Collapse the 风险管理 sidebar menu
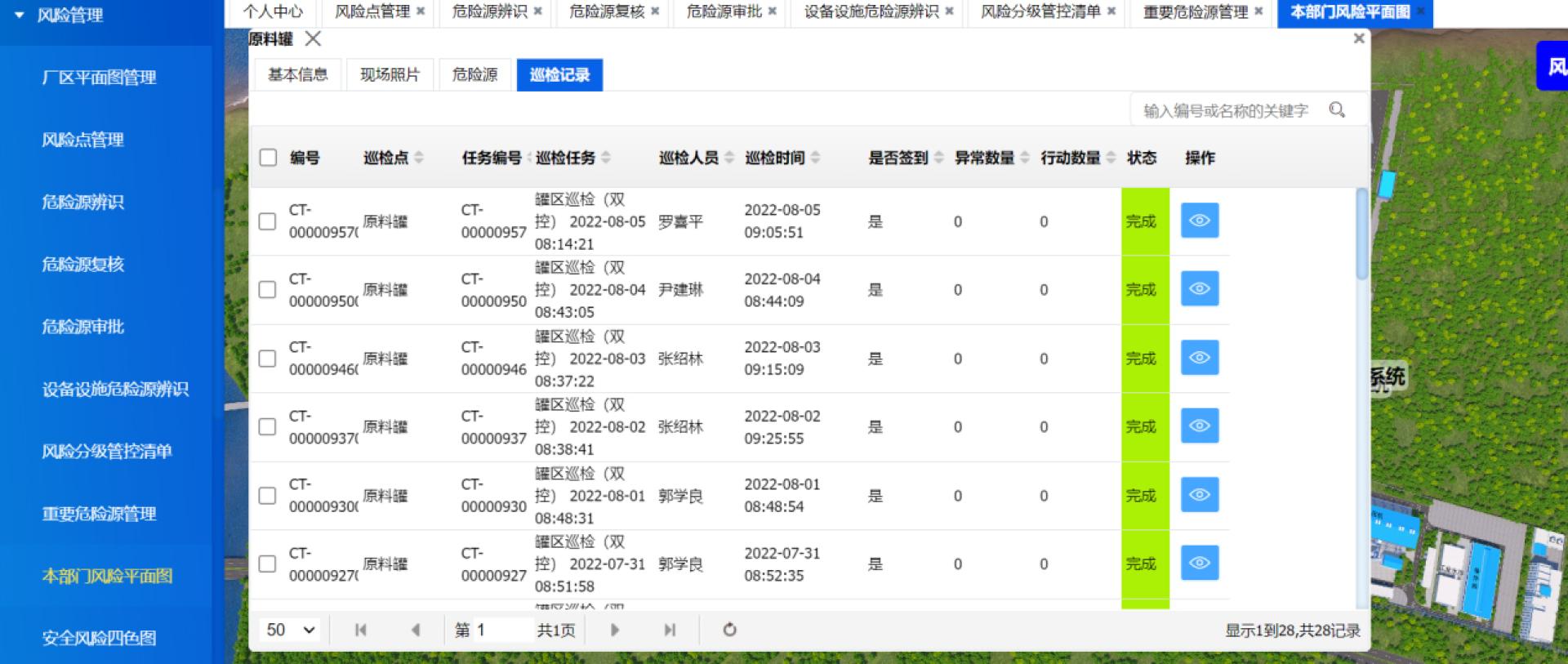Viewport: 1568px width, 664px height. [x=19, y=15]
